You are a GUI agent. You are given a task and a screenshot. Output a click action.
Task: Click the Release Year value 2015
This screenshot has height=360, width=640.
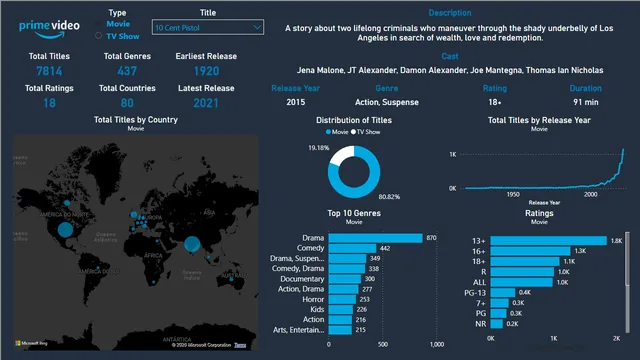[x=296, y=102]
